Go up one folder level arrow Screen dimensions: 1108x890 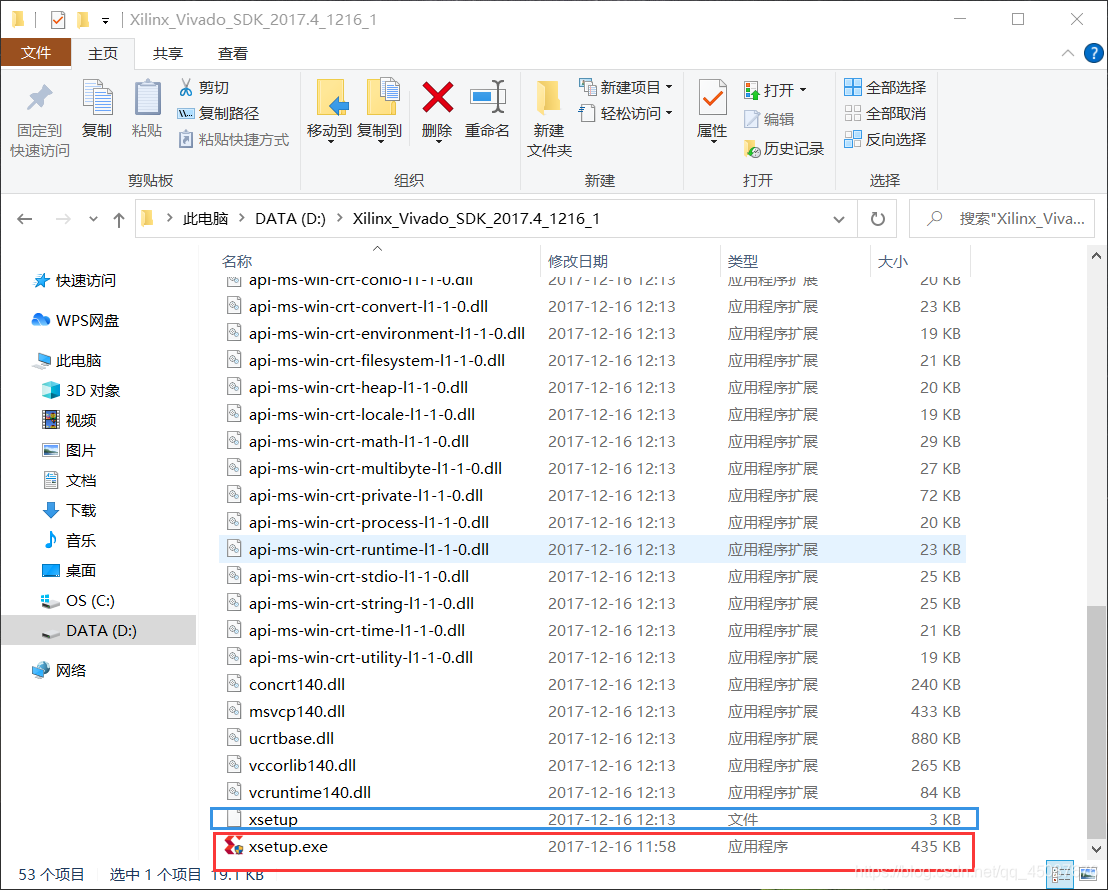119,219
